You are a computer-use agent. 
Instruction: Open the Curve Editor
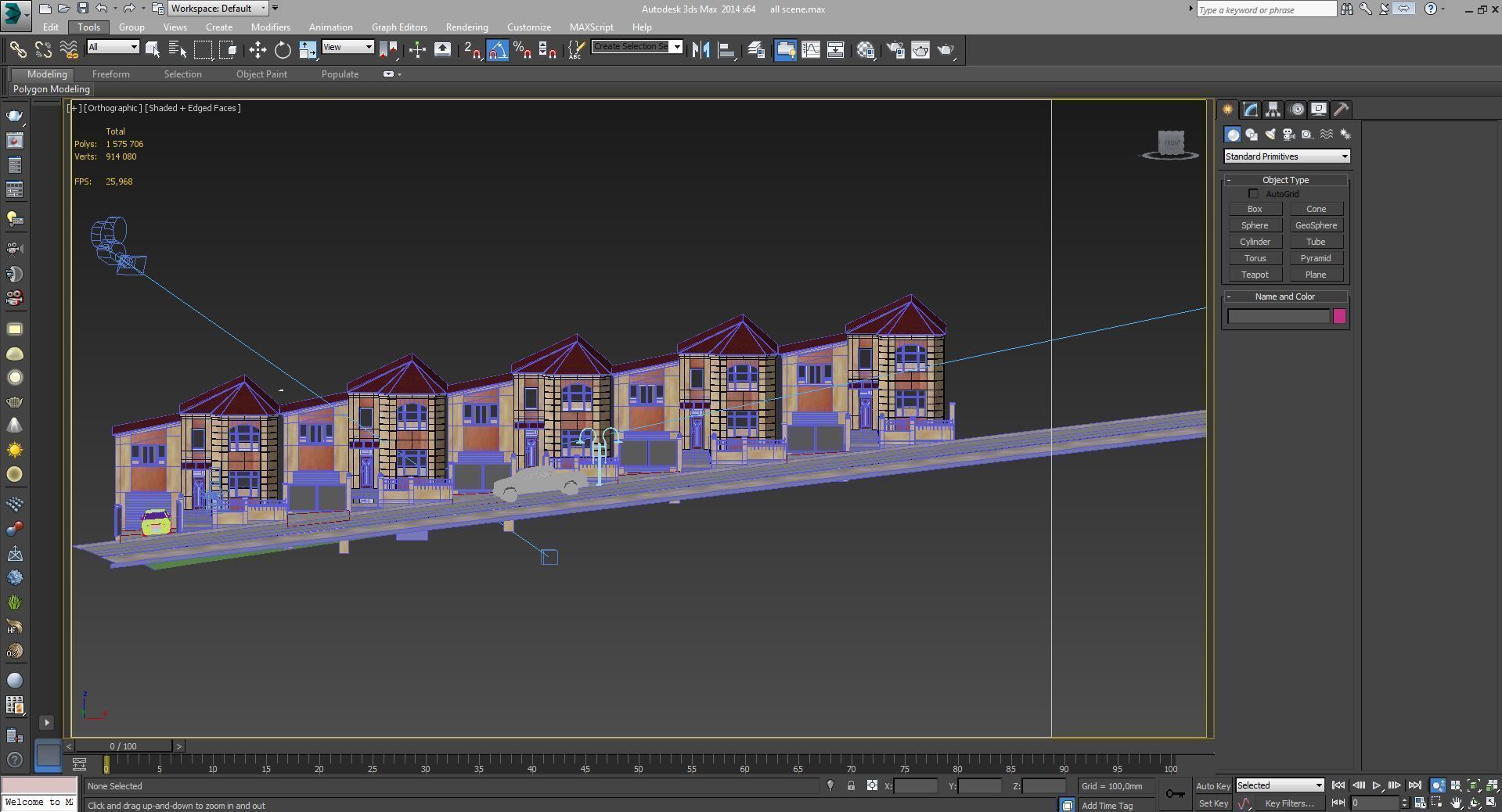(x=811, y=50)
